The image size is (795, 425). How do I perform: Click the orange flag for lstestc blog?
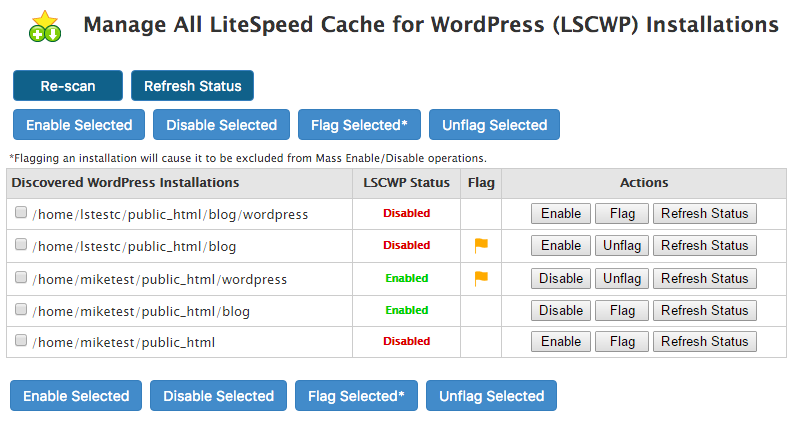[x=481, y=245]
